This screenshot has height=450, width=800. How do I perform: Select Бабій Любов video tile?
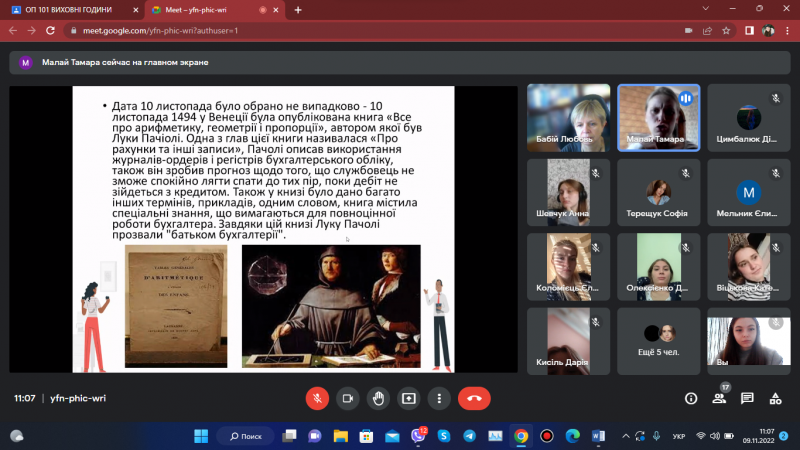[x=568, y=118]
